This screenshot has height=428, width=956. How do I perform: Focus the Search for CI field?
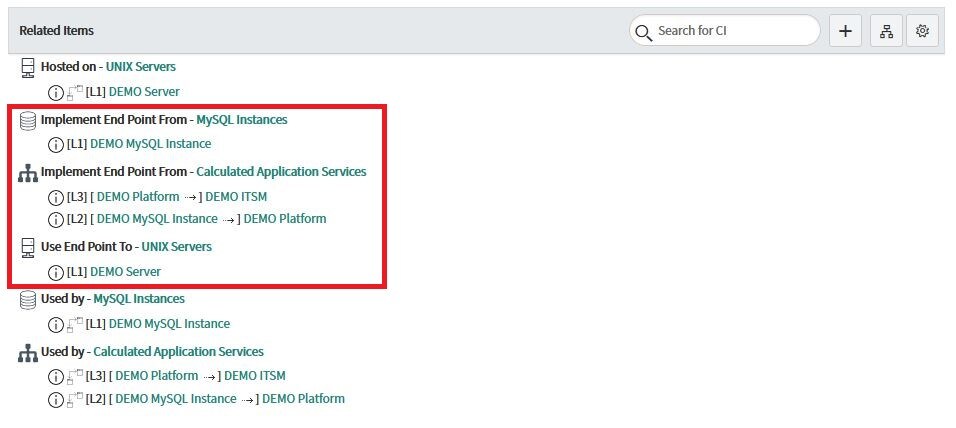tap(725, 30)
